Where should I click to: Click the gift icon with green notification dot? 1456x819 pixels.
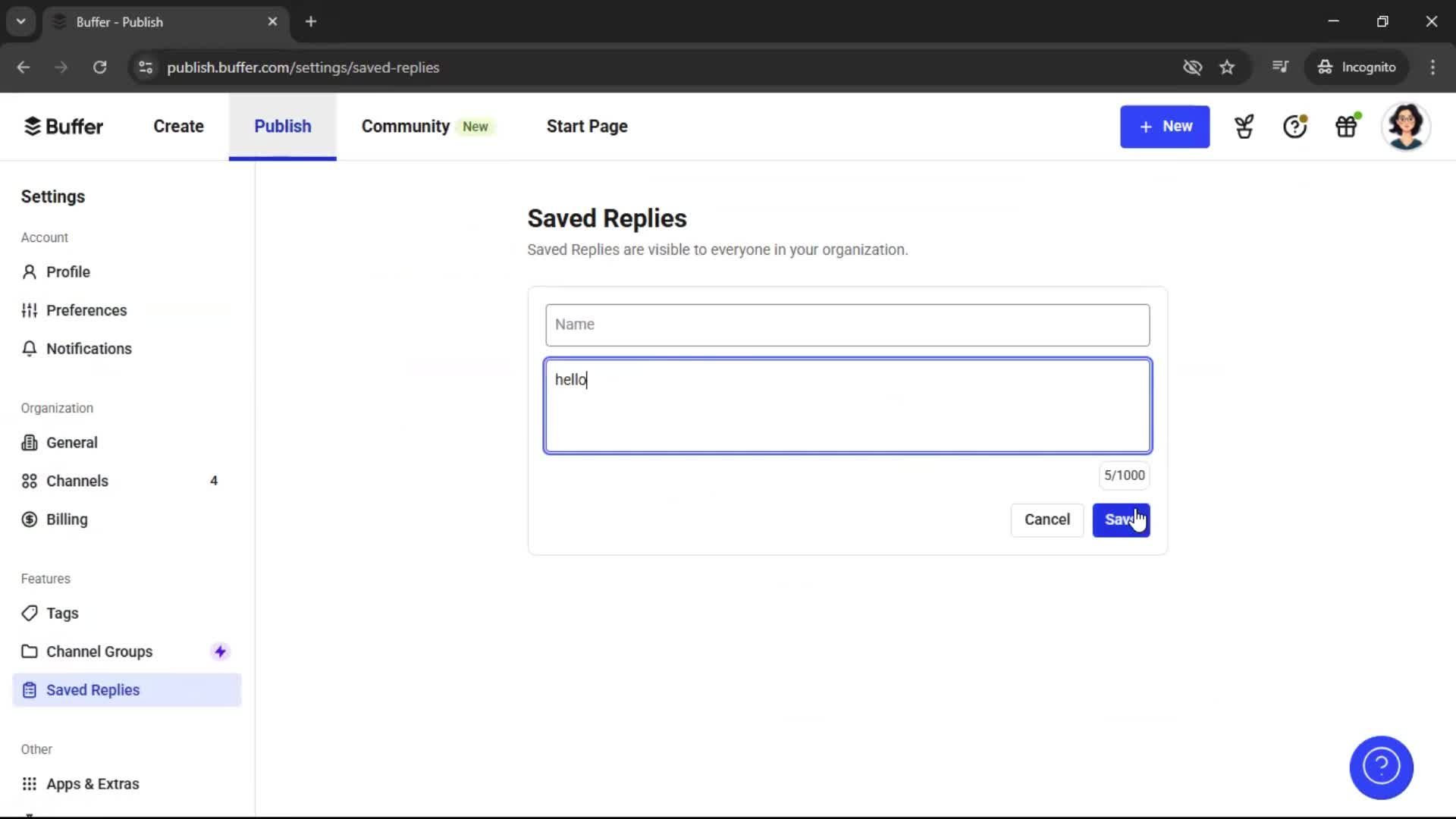[1346, 126]
